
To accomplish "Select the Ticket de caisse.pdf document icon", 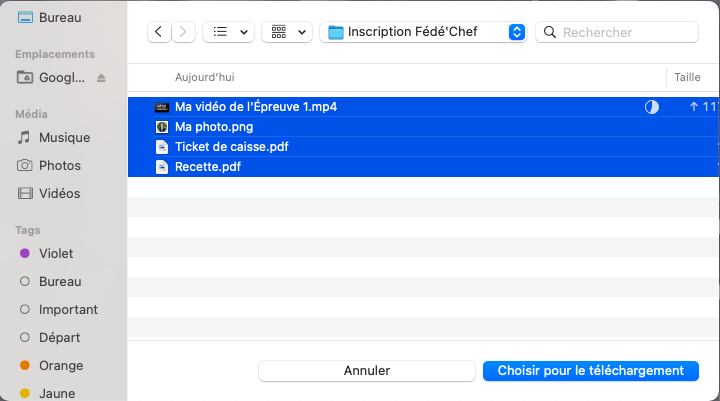I will [x=162, y=147].
